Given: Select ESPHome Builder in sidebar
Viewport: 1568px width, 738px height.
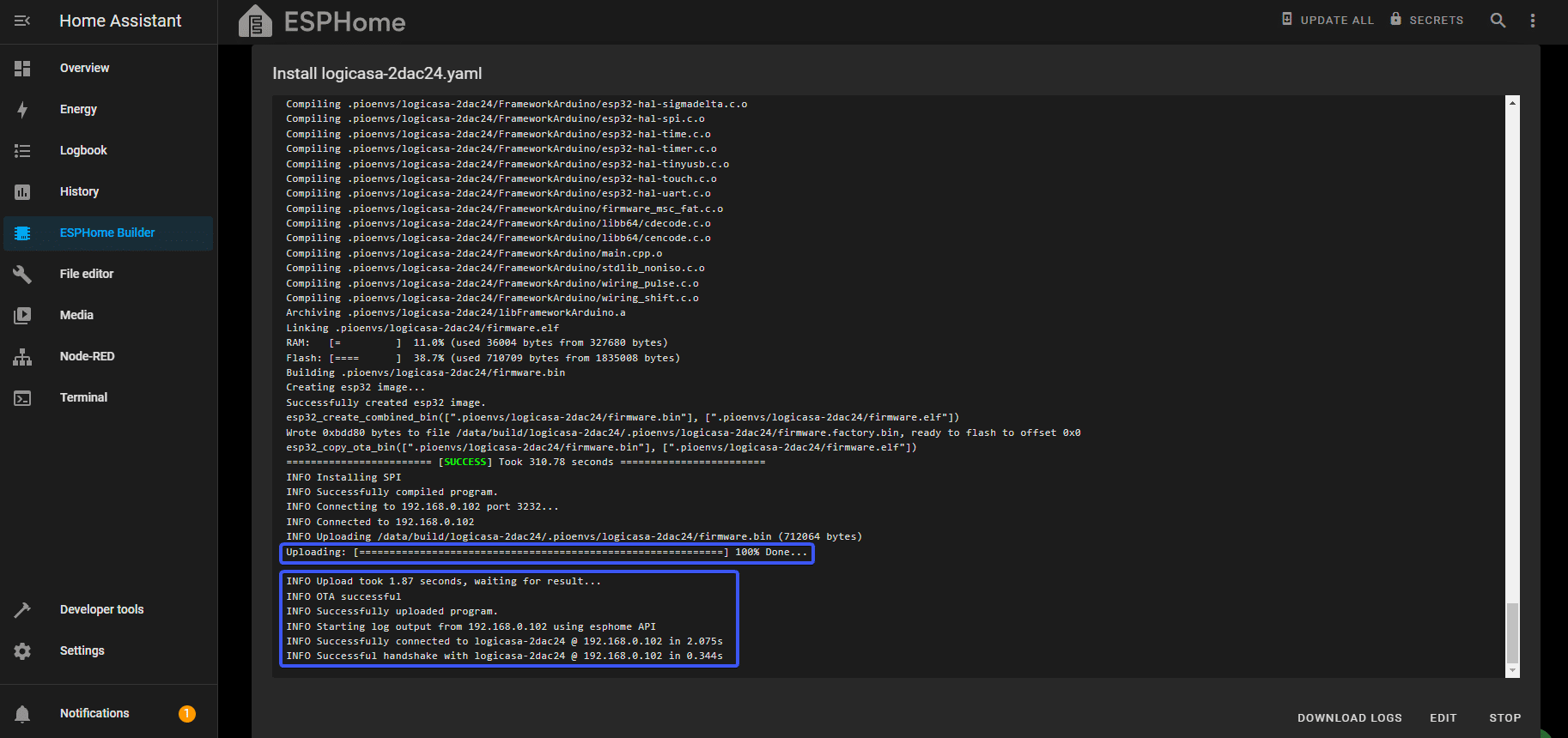Looking at the screenshot, I should coord(107,233).
